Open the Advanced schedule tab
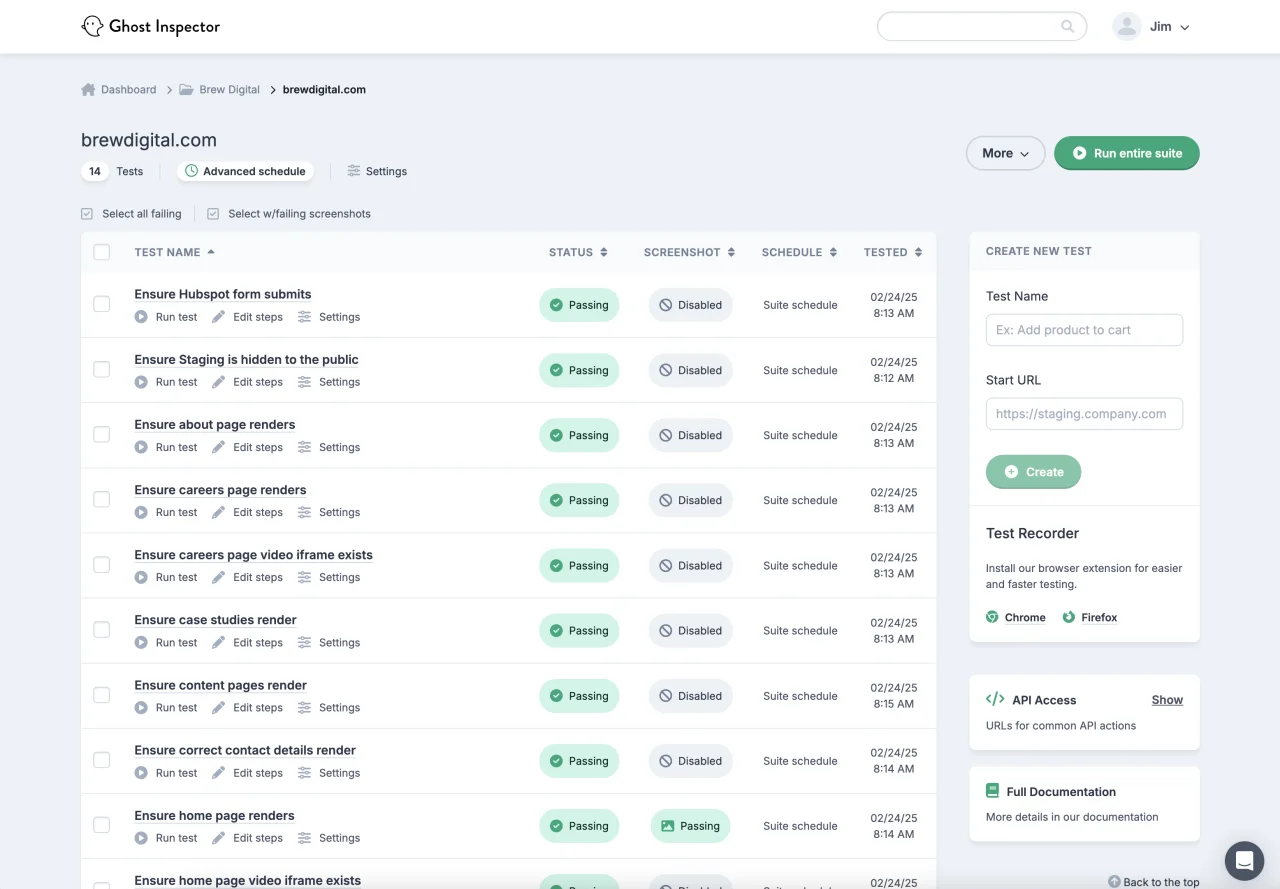 click(x=245, y=171)
